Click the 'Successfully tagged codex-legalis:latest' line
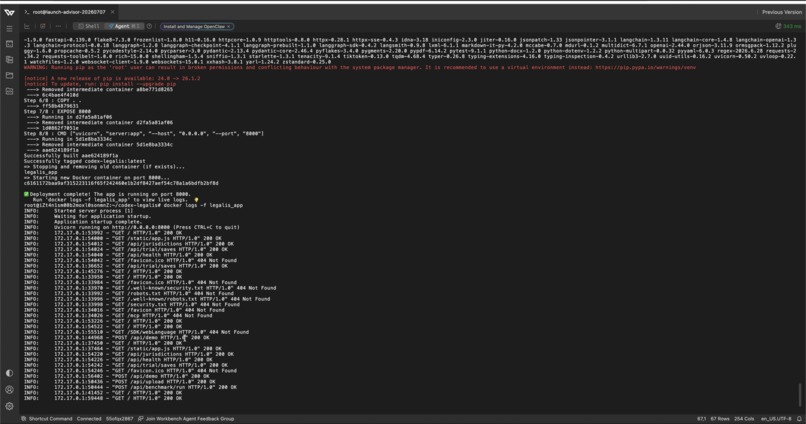806x424 pixels. (x=84, y=161)
